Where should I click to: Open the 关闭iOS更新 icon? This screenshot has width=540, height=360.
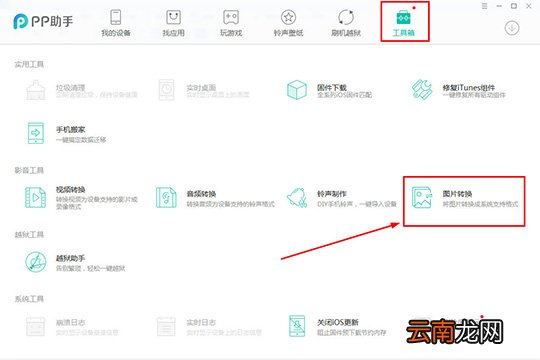coord(297,326)
